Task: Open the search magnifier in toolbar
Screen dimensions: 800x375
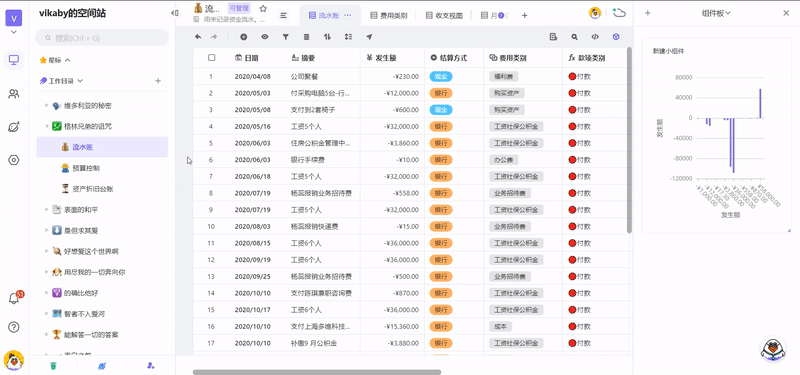Action: pyautogui.click(x=574, y=37)
